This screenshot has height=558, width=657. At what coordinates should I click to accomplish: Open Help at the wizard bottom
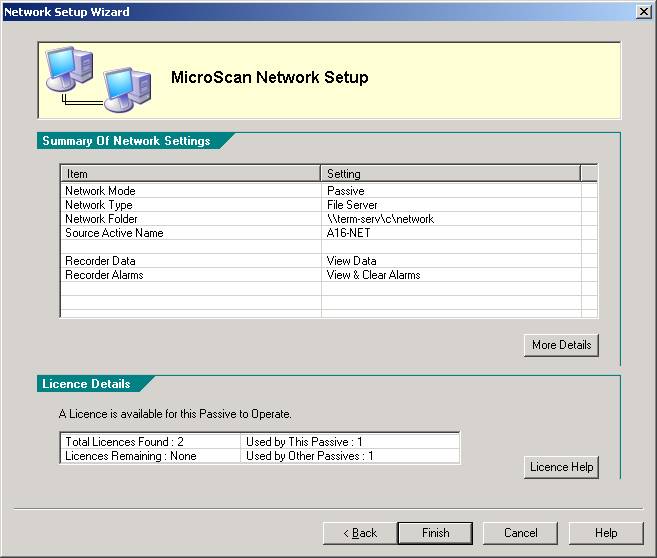pos(606,533)
